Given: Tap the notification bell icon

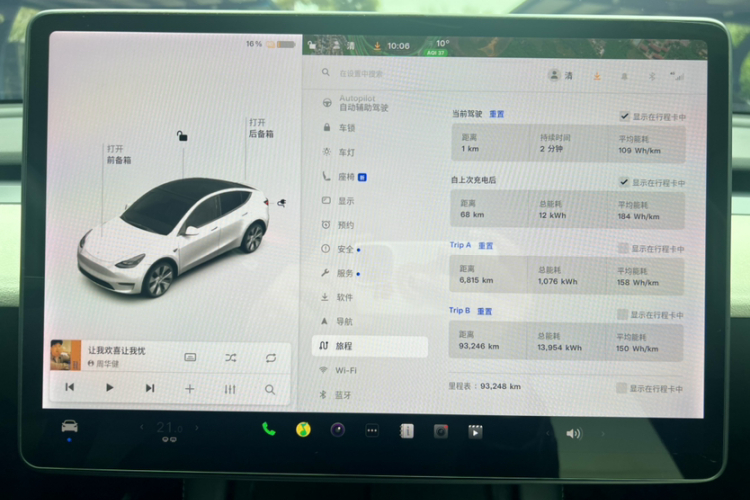Looking at the screenshot, I should (x=624, y=76).
